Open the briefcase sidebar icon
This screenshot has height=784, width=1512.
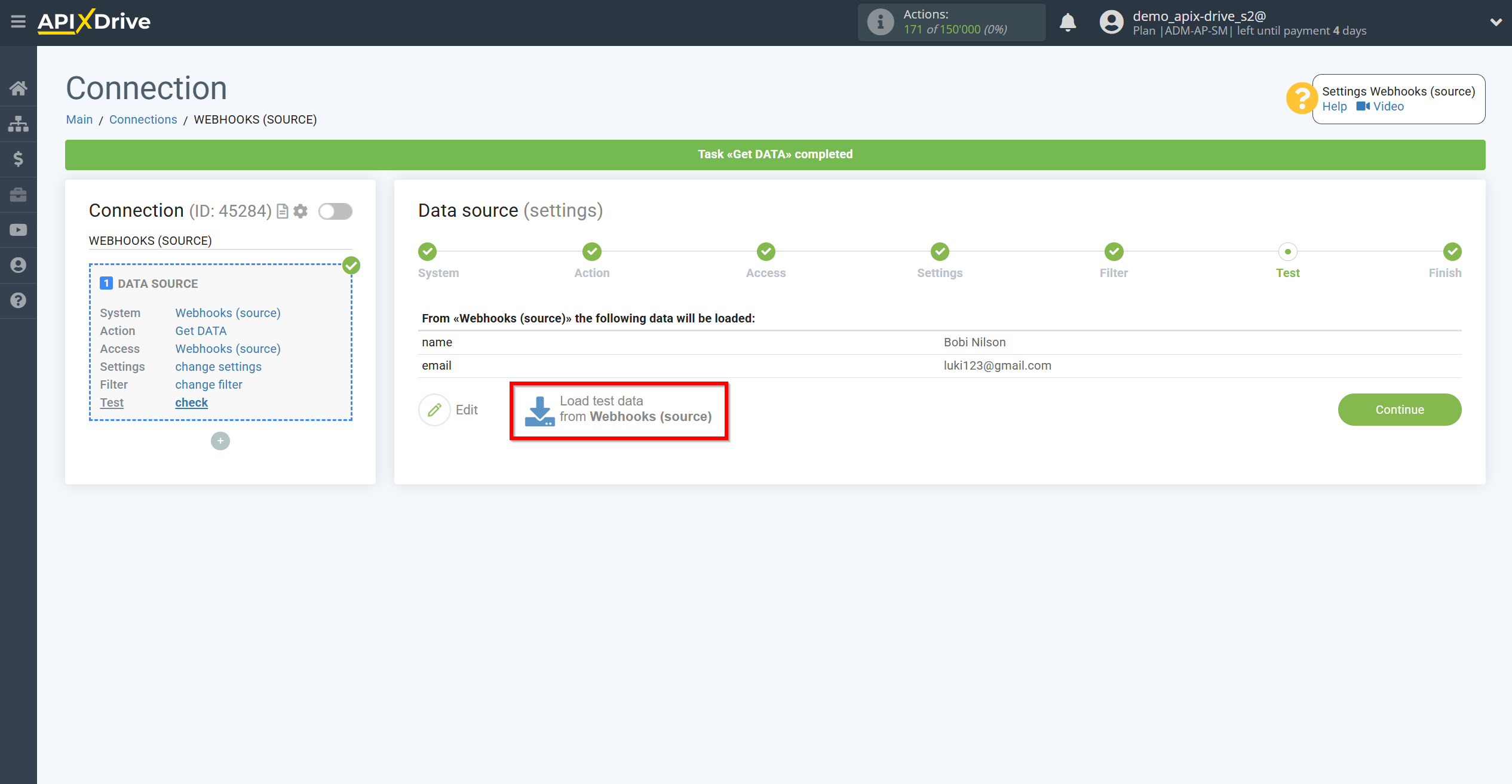[x=18, y=195]
